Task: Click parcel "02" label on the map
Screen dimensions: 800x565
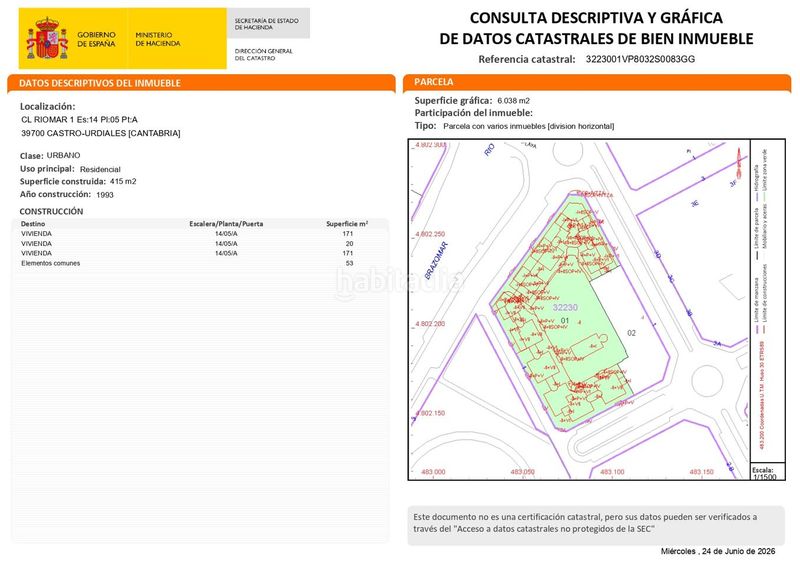Action: [632, 333]
